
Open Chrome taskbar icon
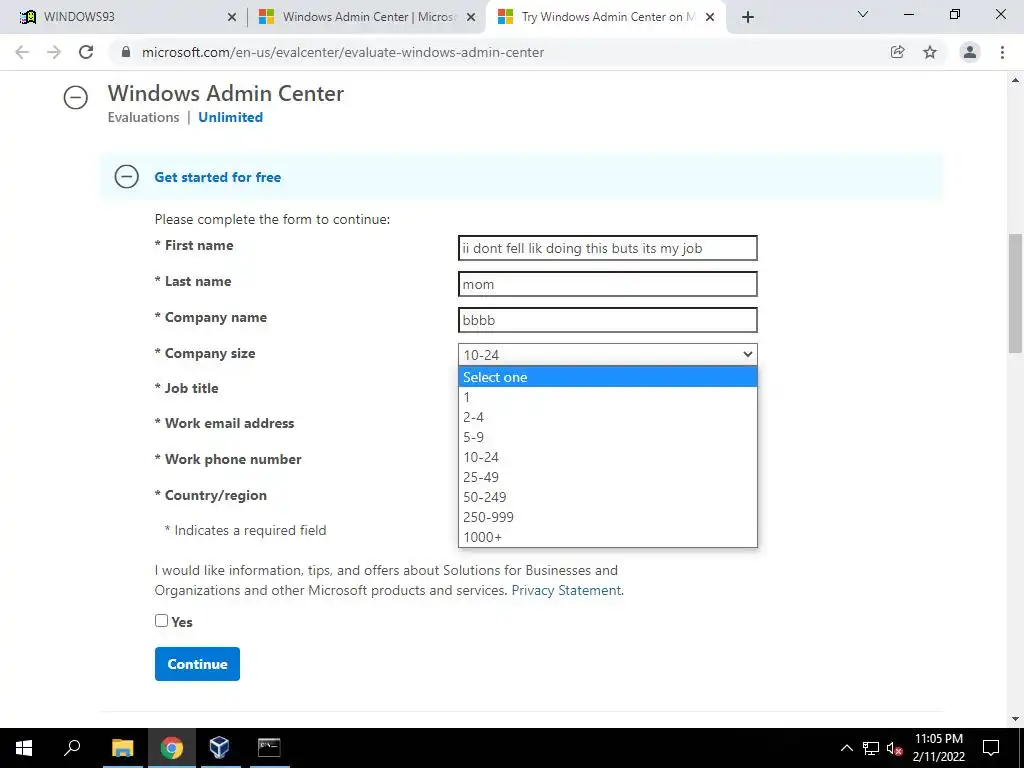(172, 748)
